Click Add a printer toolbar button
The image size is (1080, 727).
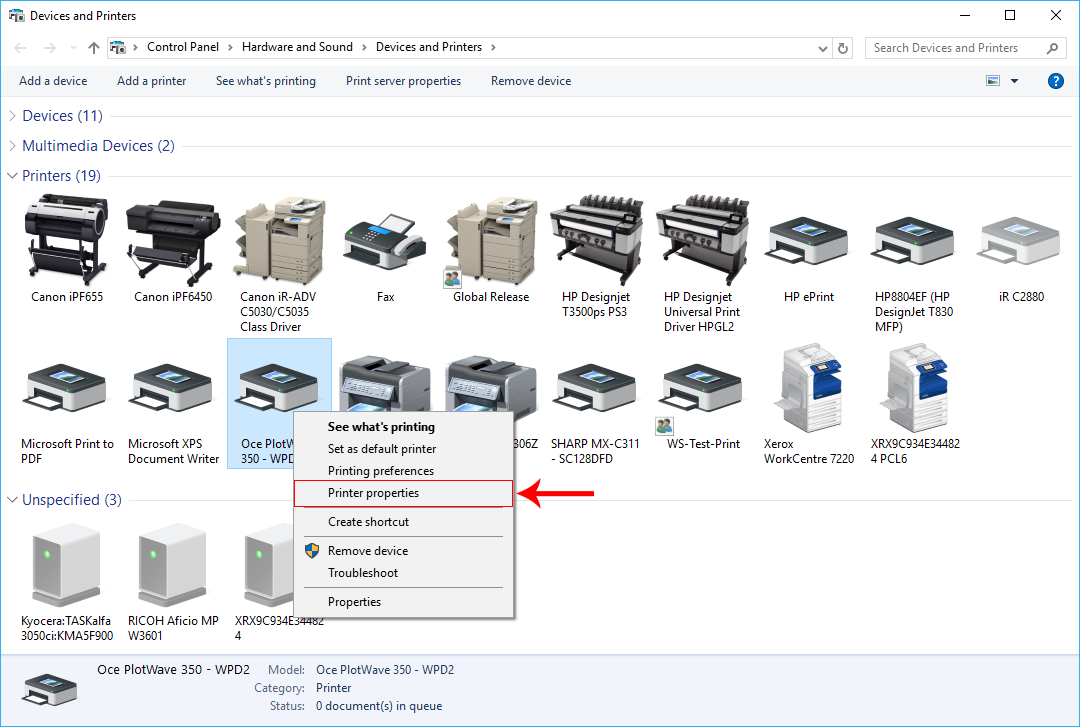[152, 81]
